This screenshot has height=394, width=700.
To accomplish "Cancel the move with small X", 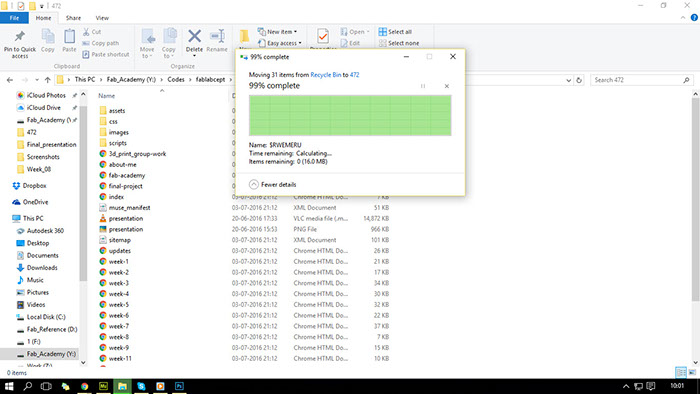I will click(446, 86).
